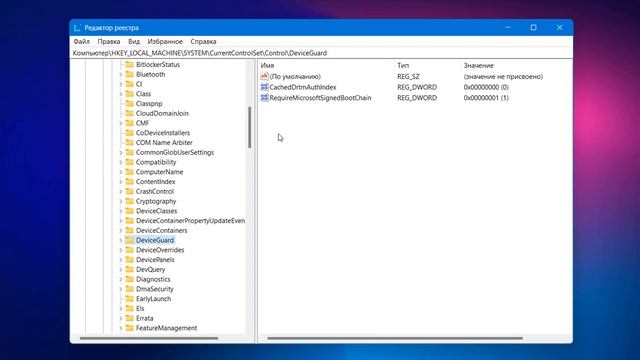The height and width of the screenshot is (360, 640).
Task: Select the Class folder icon
Action: (130, 94)
